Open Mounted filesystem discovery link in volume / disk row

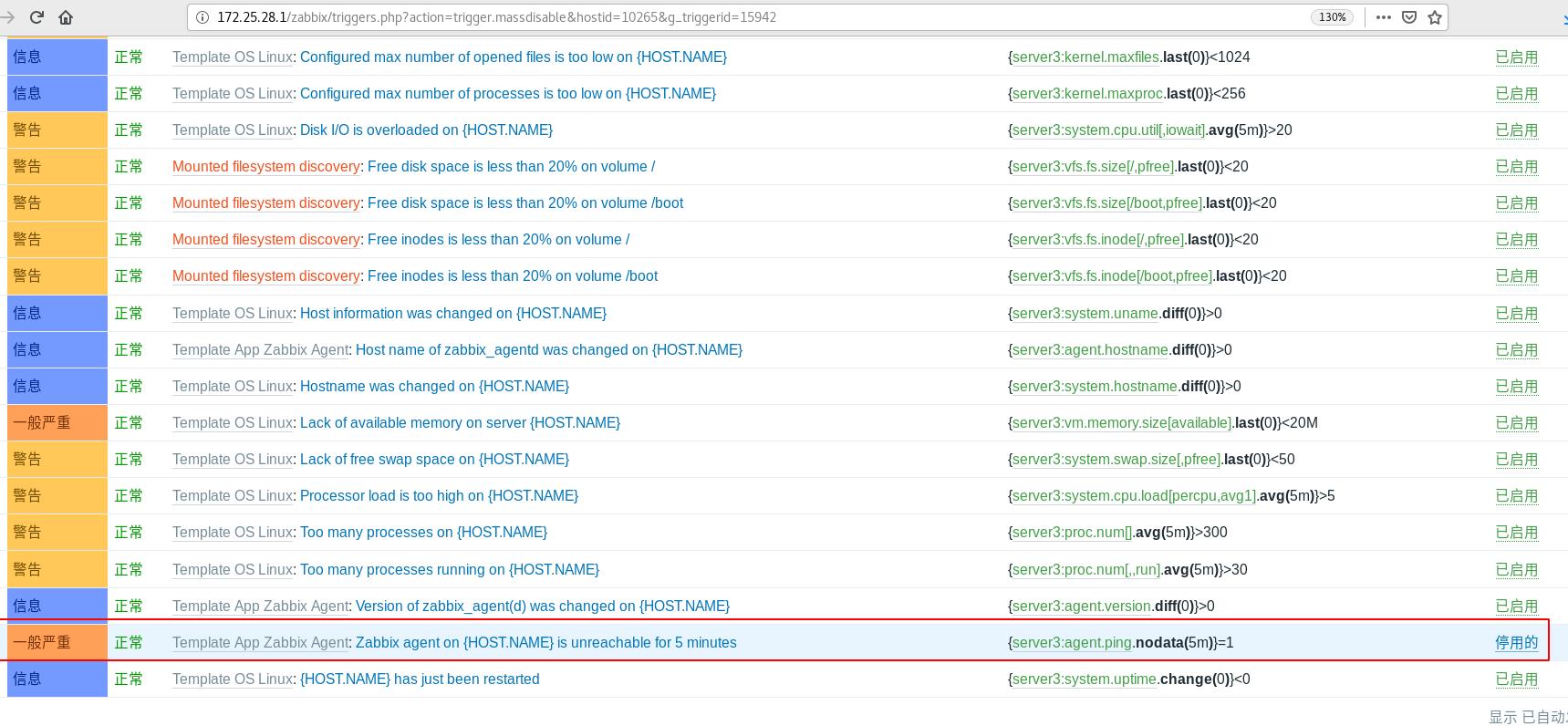click(x=266, y=166)
